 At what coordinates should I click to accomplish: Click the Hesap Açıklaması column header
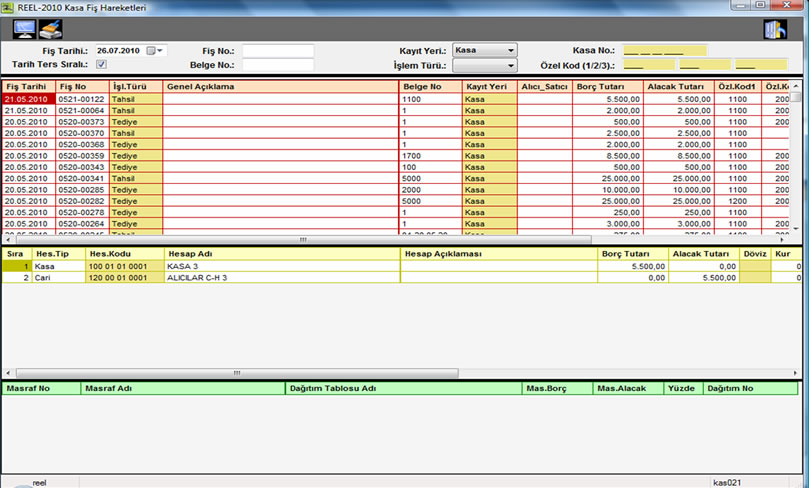point(499,254)
